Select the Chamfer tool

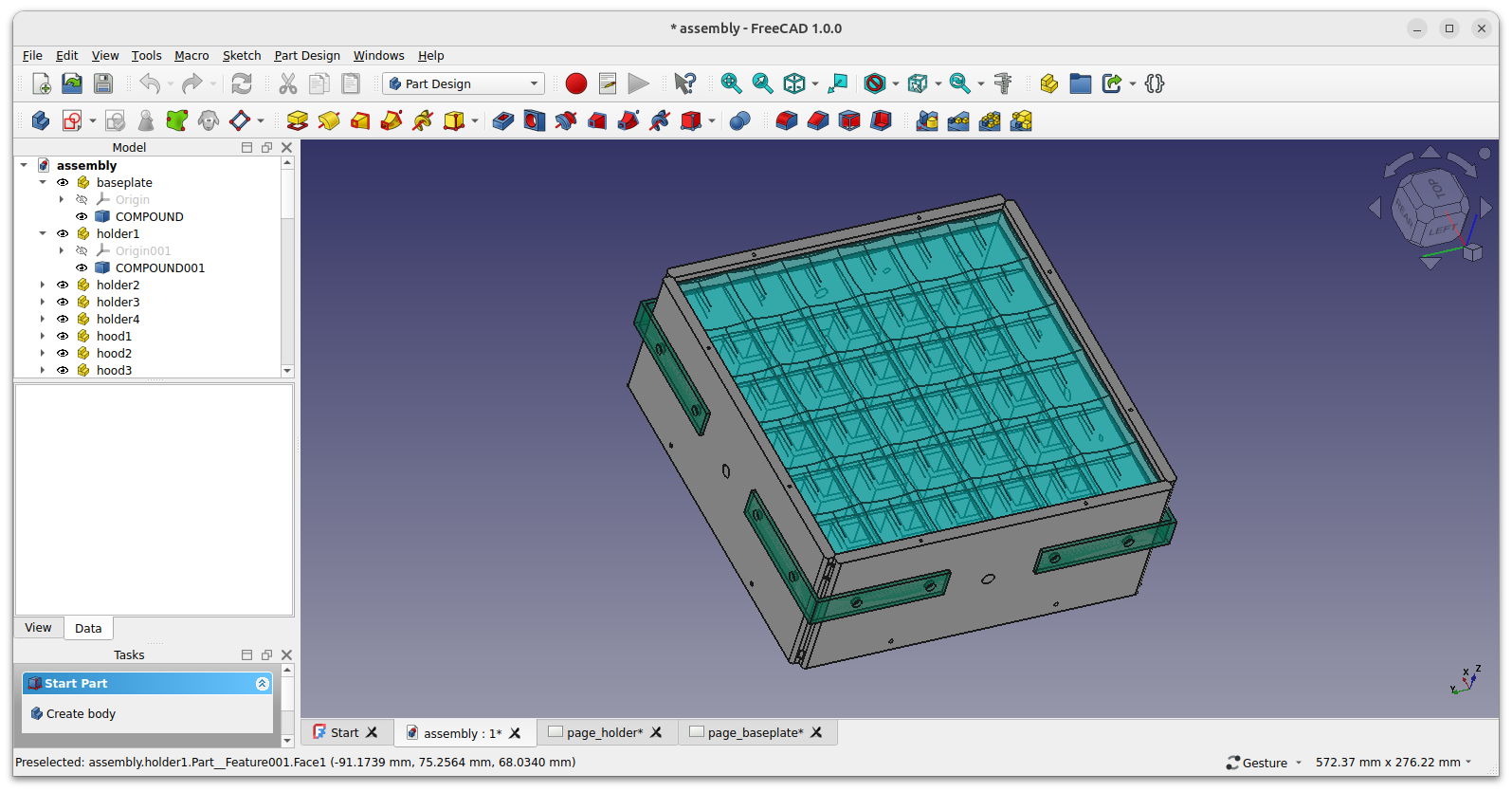coord(818,120)
